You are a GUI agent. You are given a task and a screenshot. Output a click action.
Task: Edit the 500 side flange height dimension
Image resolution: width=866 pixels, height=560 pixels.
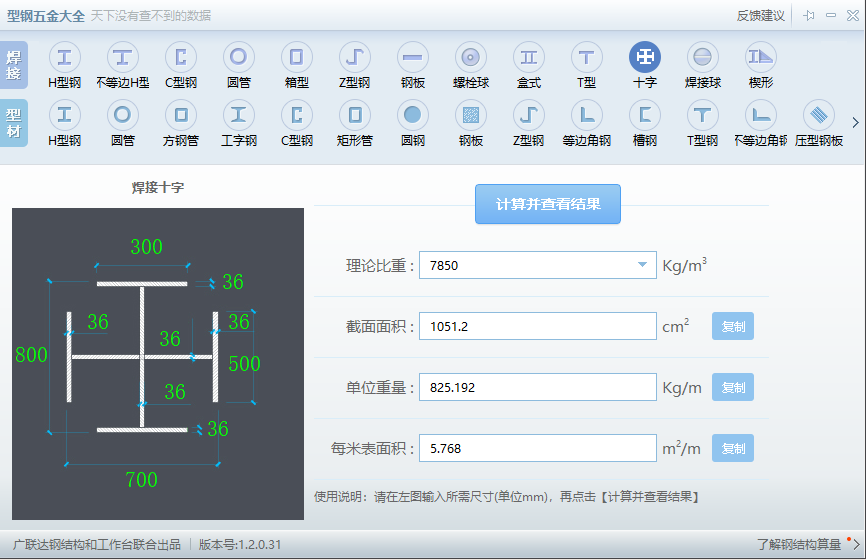[x=244, y=363]
